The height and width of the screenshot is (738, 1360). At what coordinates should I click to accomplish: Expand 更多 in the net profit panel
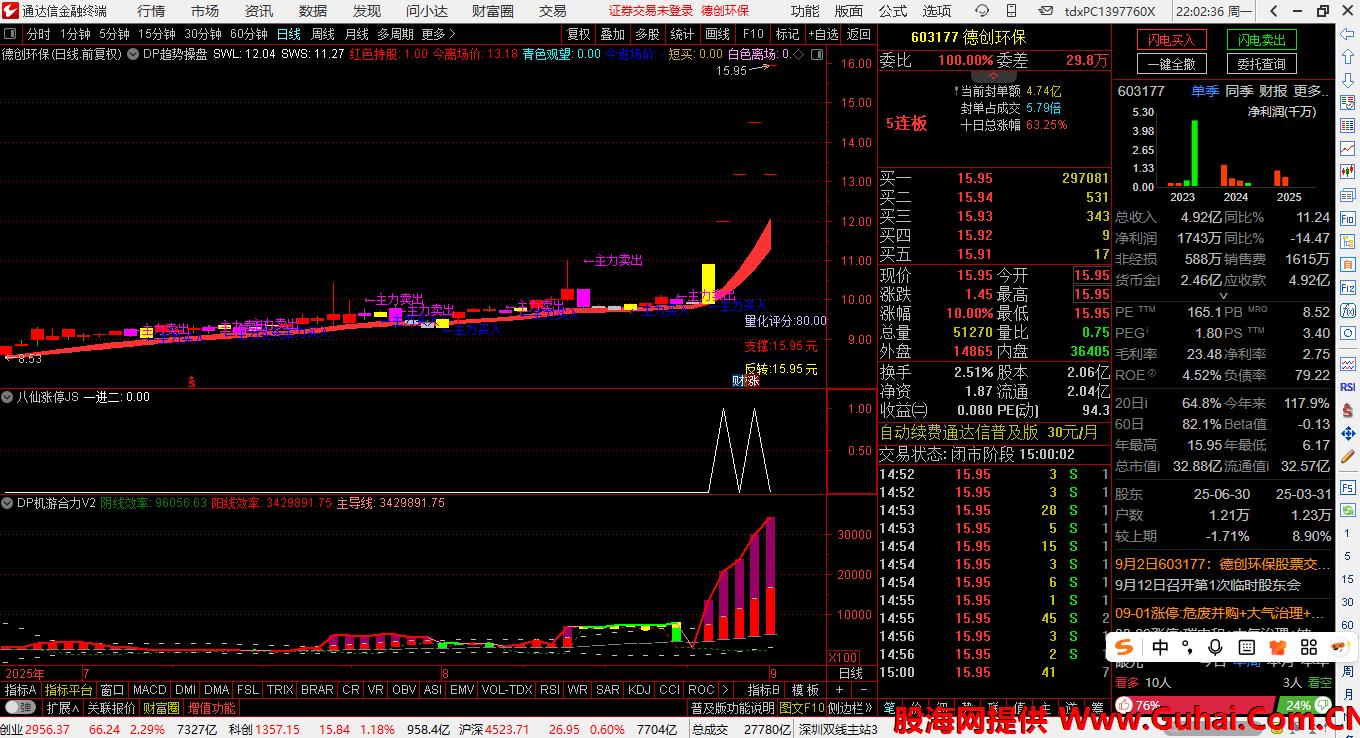point(1308,91)
